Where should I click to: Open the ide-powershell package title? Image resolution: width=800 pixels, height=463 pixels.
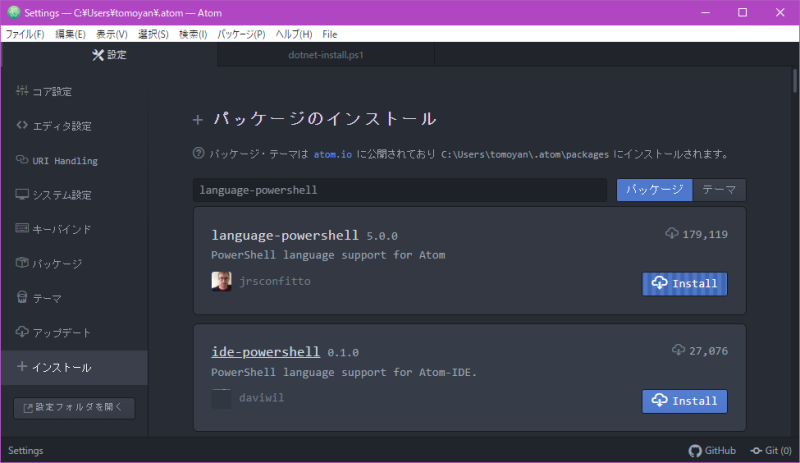[265, 352]
